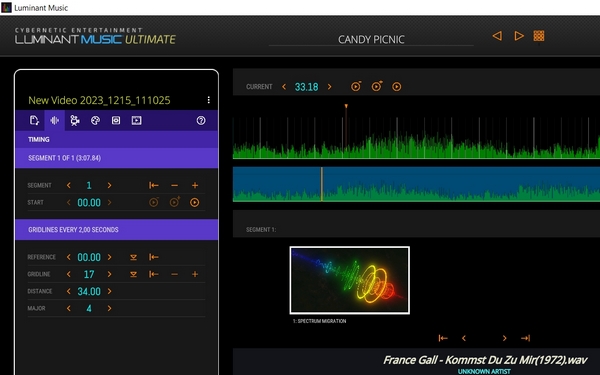Select the Spectrum Migration thumbnail

click(350, 280)
